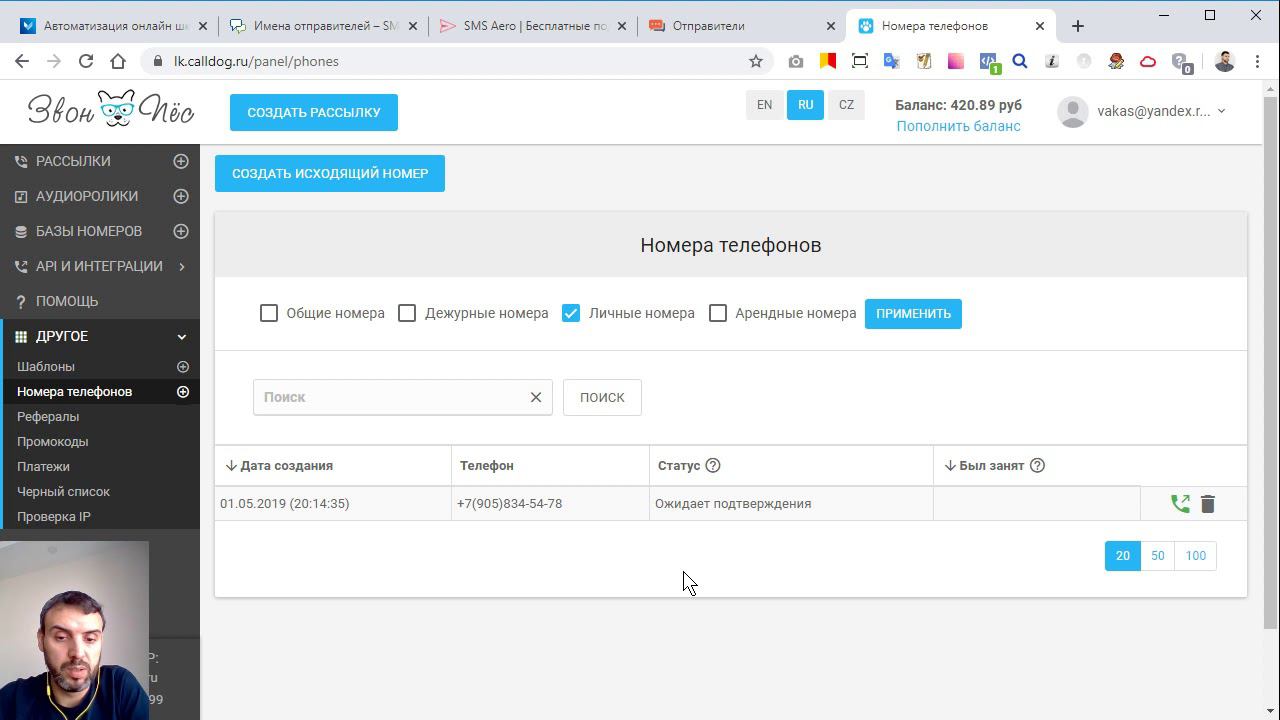The image size is (1280, 720).
Task: Show 100 rows per page
Action: (1196, 556)
